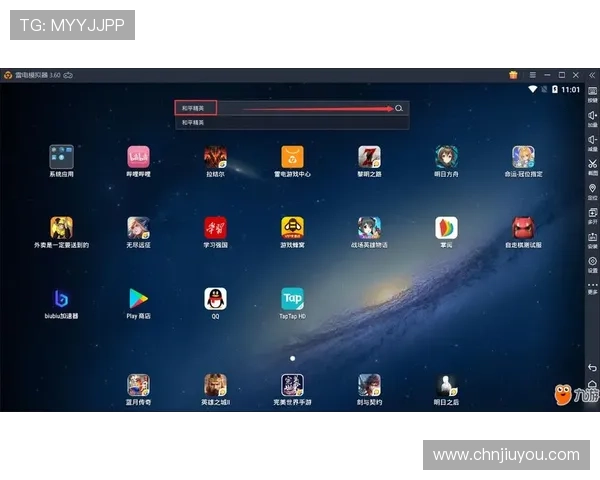
Task: Open the Play 商店 app
Action: click(138, 298)
